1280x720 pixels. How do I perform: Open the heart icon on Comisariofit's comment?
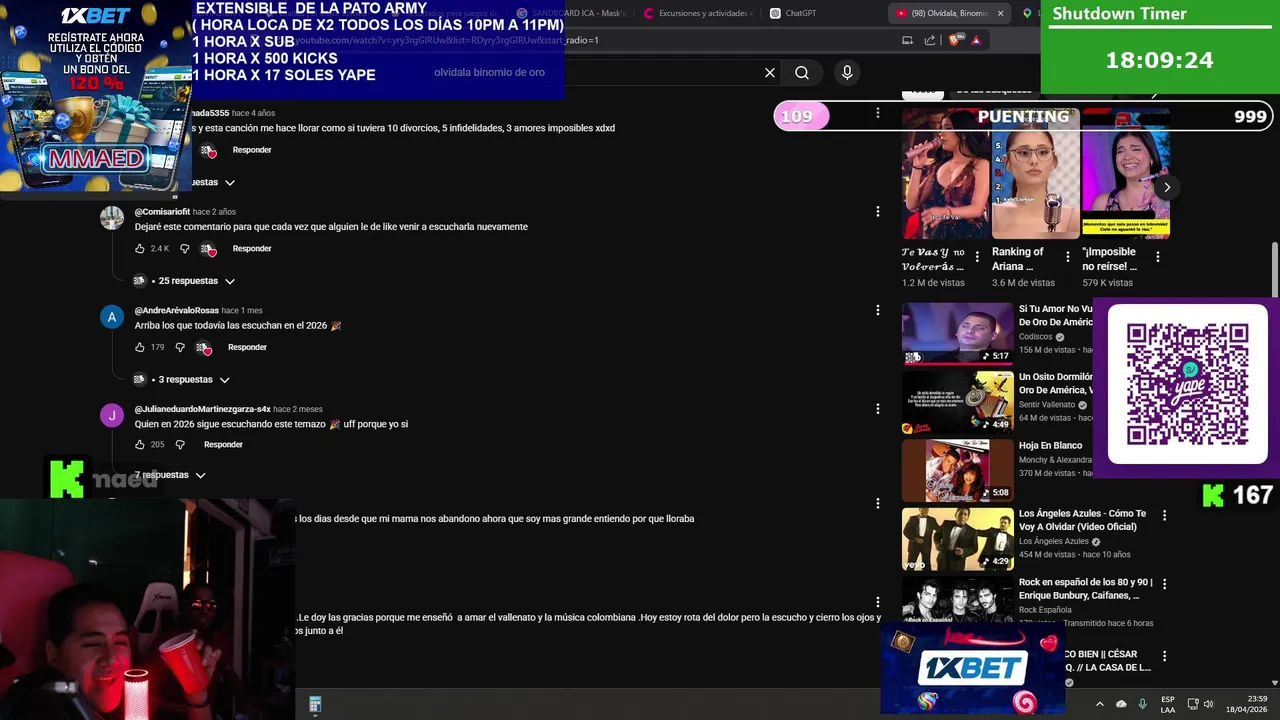pos(208,249)
